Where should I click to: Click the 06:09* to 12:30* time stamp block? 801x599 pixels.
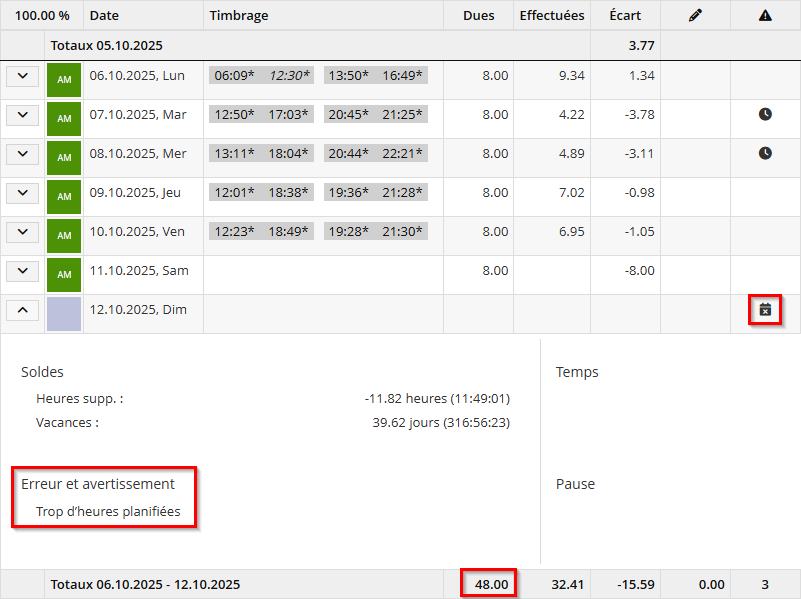pyautogui.click(x=262, y=76)
